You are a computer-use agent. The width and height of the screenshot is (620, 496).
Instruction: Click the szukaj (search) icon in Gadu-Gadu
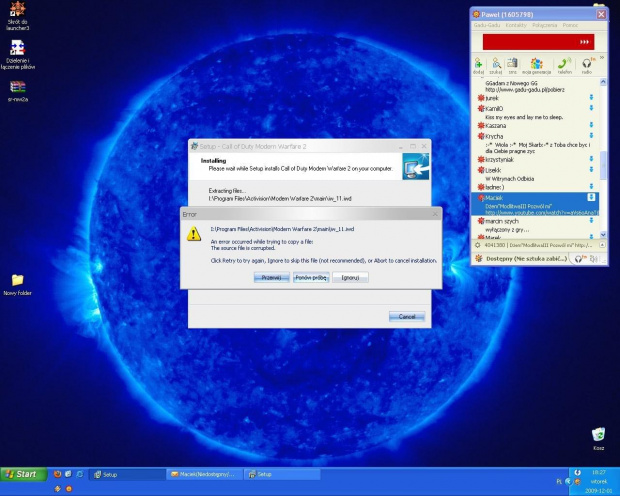496,64
